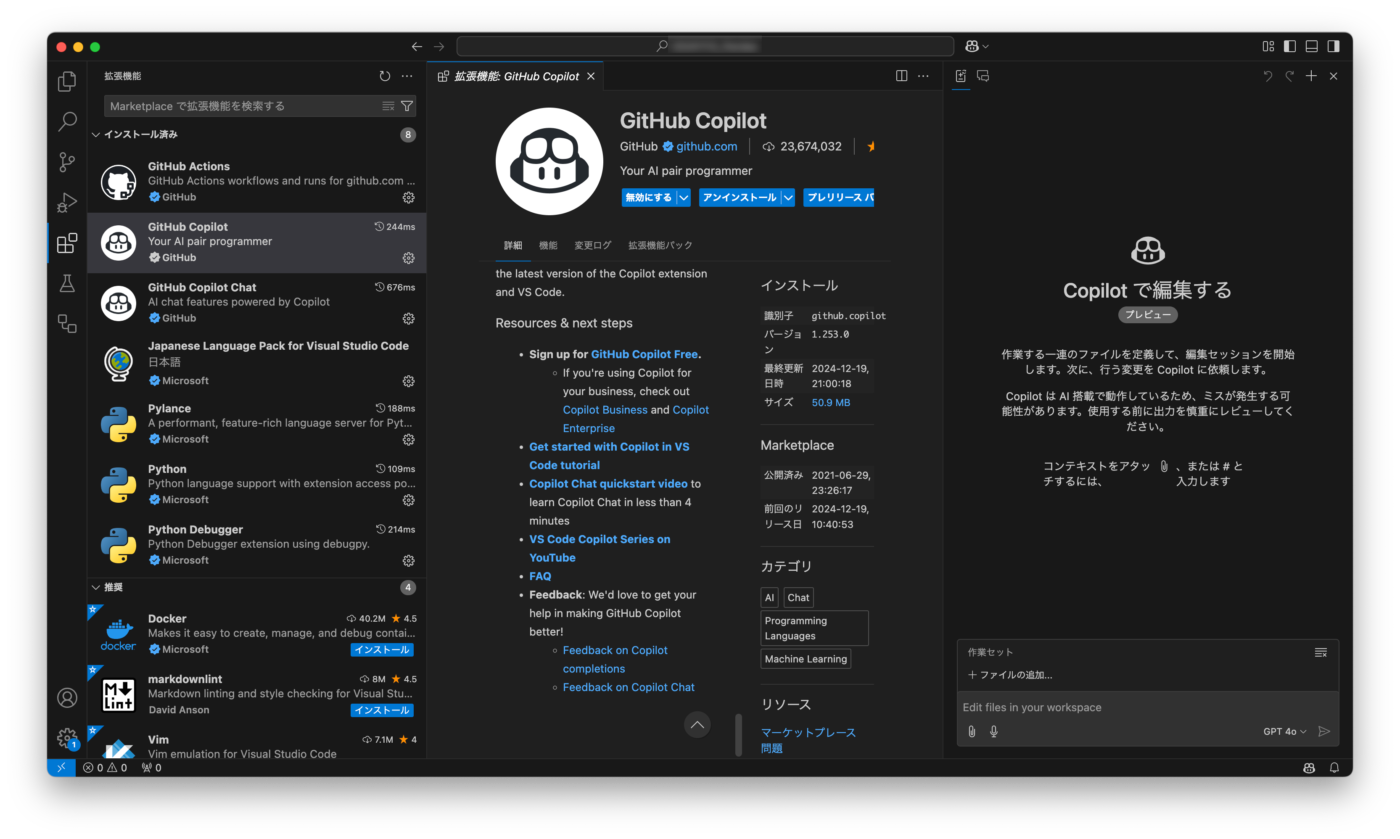Go back with the navigation arrow

click(x=417, y=46)
